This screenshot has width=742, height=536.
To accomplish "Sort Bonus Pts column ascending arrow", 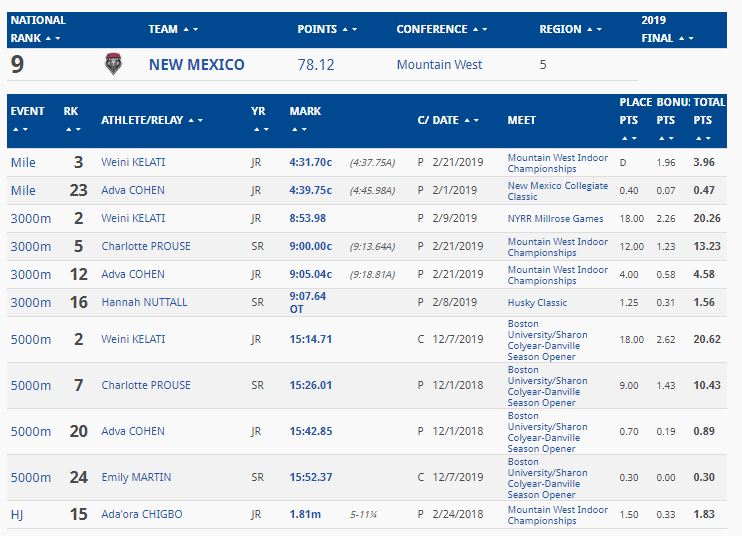I will pyautogui.click(x=662, y=138).
